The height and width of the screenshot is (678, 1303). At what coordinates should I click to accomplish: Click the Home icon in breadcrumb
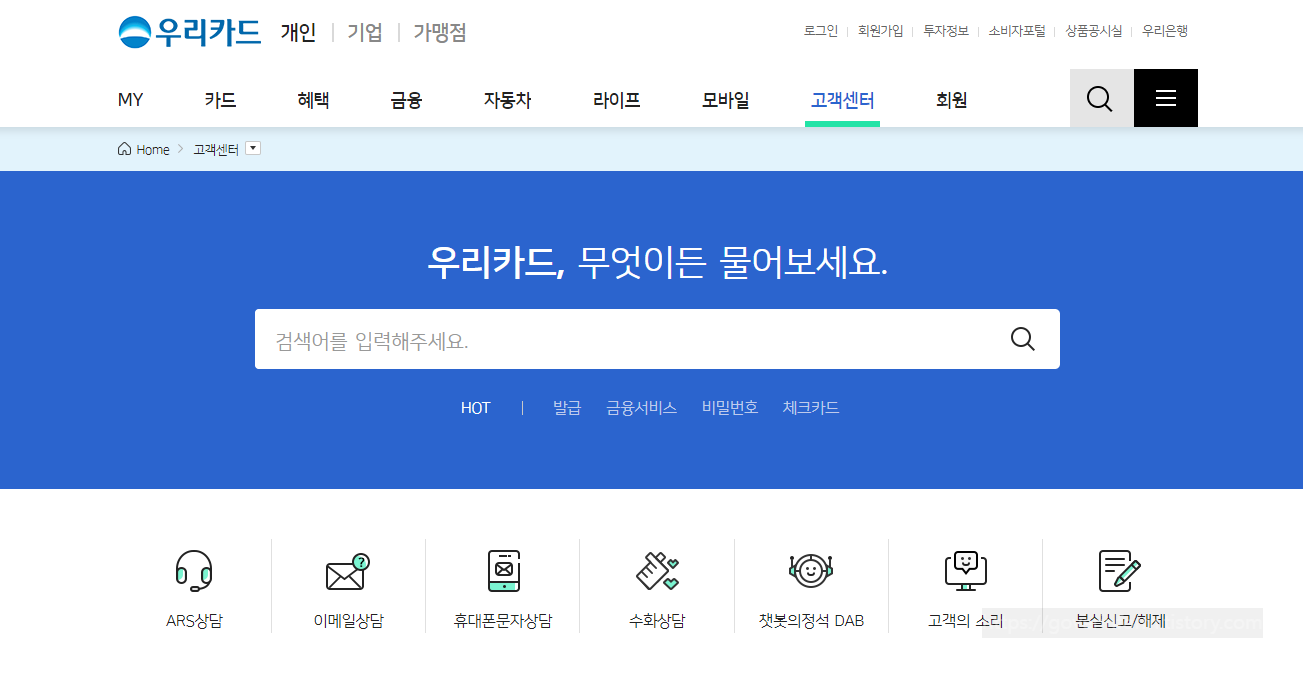[124, 149]
